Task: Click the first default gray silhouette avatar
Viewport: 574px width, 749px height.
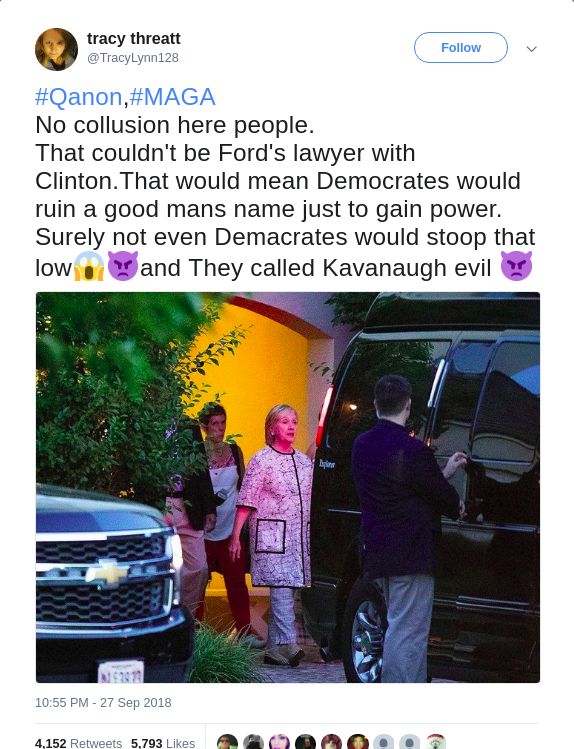Action: (383, 743)
